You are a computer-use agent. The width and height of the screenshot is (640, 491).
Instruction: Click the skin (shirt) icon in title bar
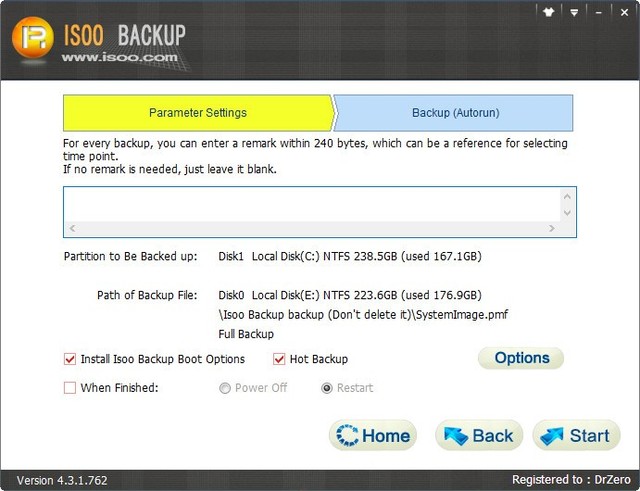click(x=548, y=13)
